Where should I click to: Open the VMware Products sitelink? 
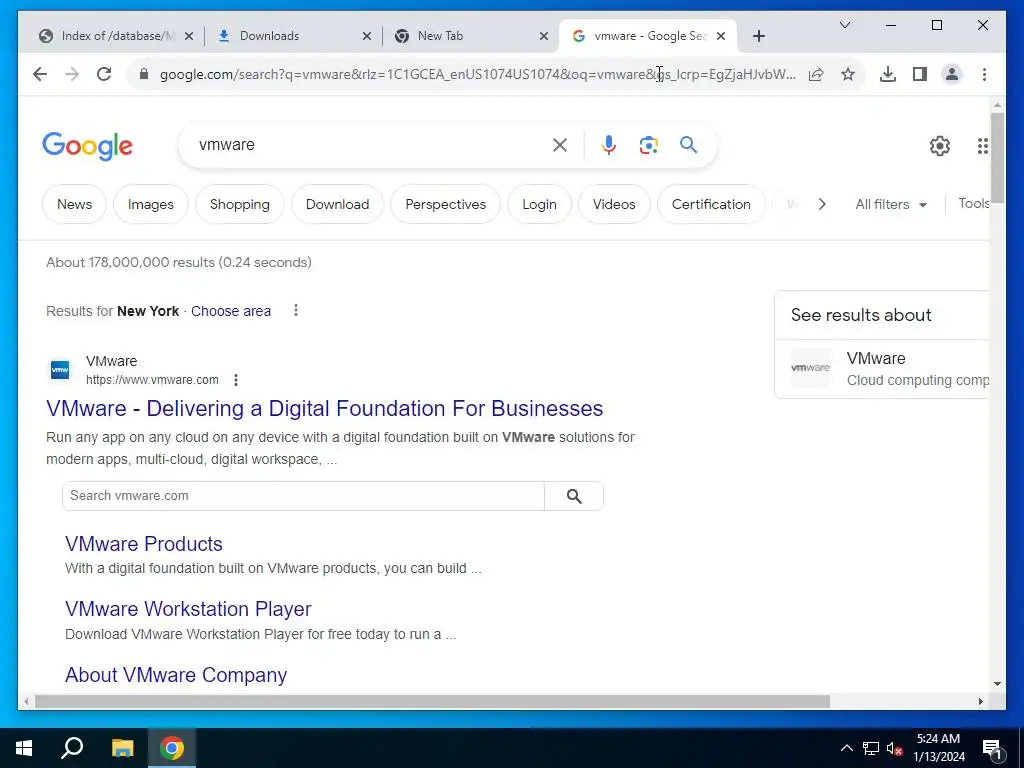(x=144, y=544)
